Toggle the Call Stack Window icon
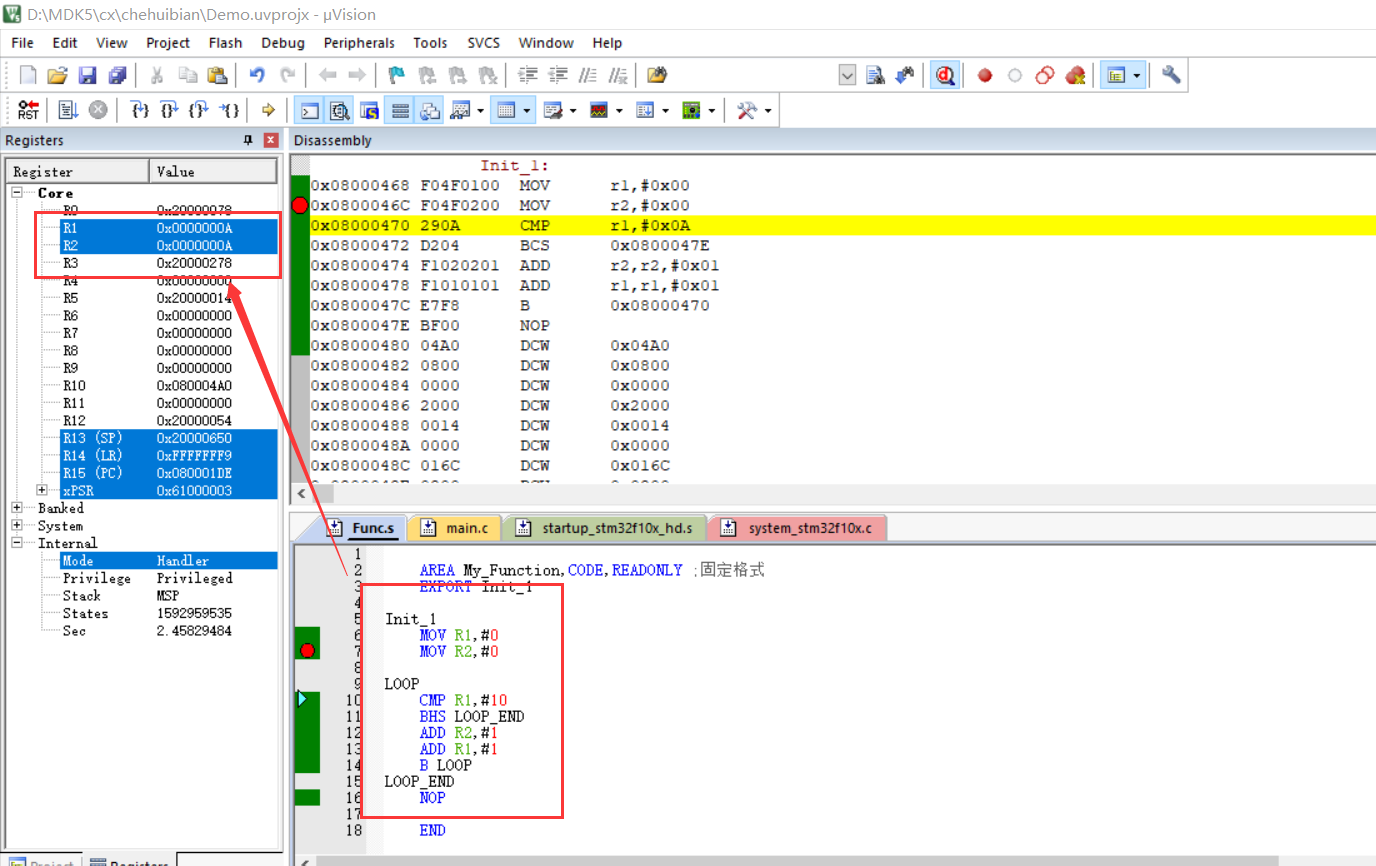Image resolution: width=1376 pixels, height=866 pixels. (x=430, y=110)
